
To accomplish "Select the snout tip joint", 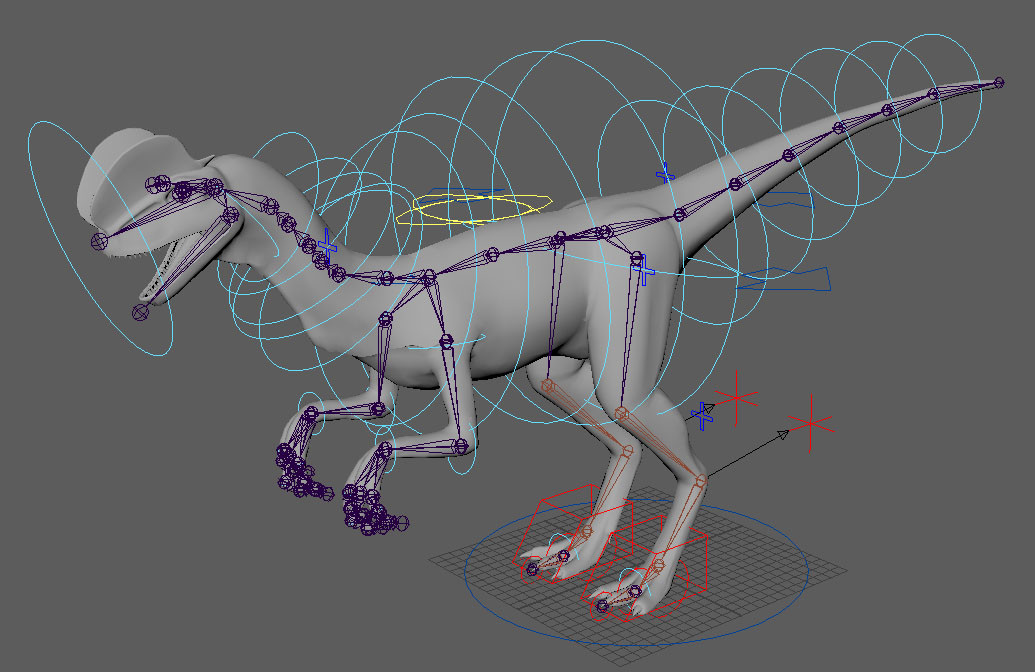I will (99, 241).
